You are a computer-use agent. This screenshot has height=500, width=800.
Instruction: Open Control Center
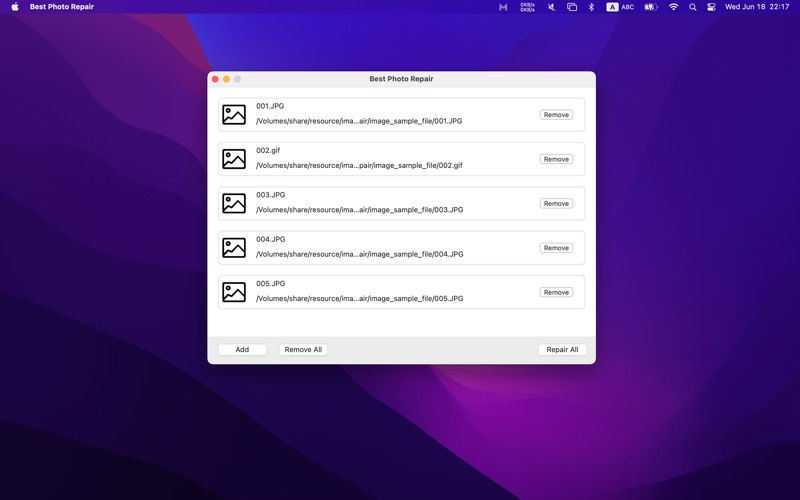point(711,7)
